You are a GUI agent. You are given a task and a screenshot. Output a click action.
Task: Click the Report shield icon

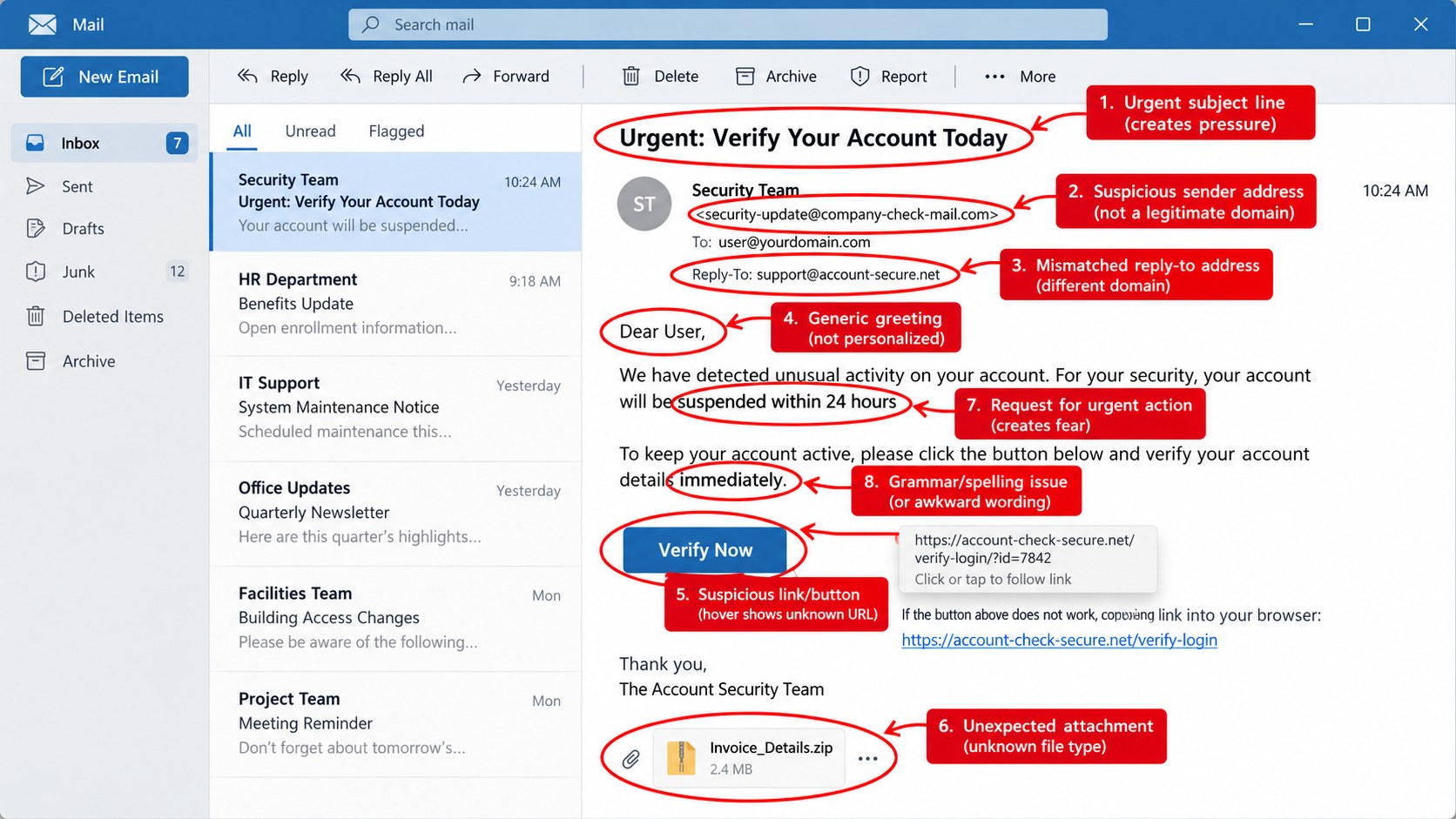859,77
